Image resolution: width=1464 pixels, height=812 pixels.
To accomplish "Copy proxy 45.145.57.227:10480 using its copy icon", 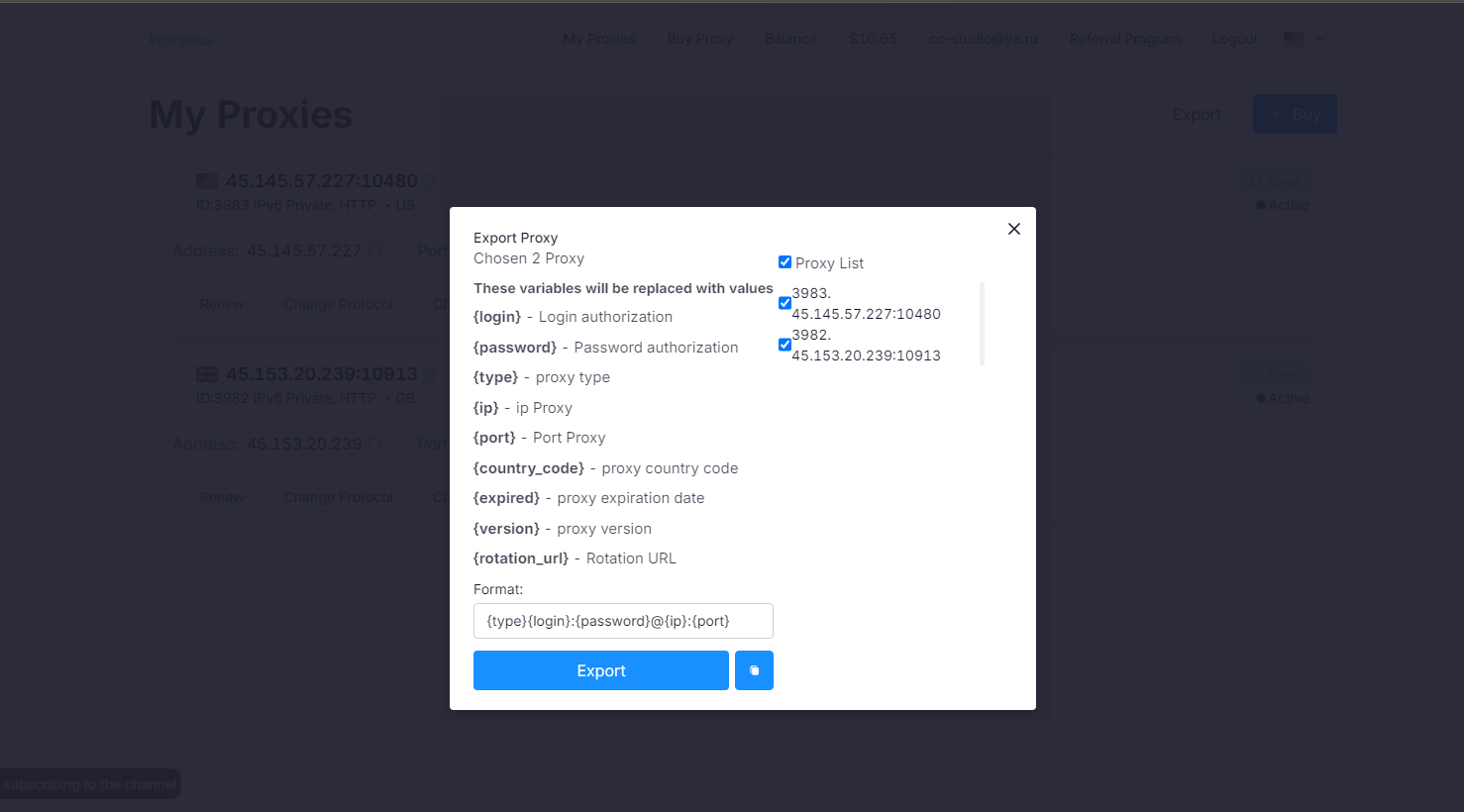I will (431, 181).
